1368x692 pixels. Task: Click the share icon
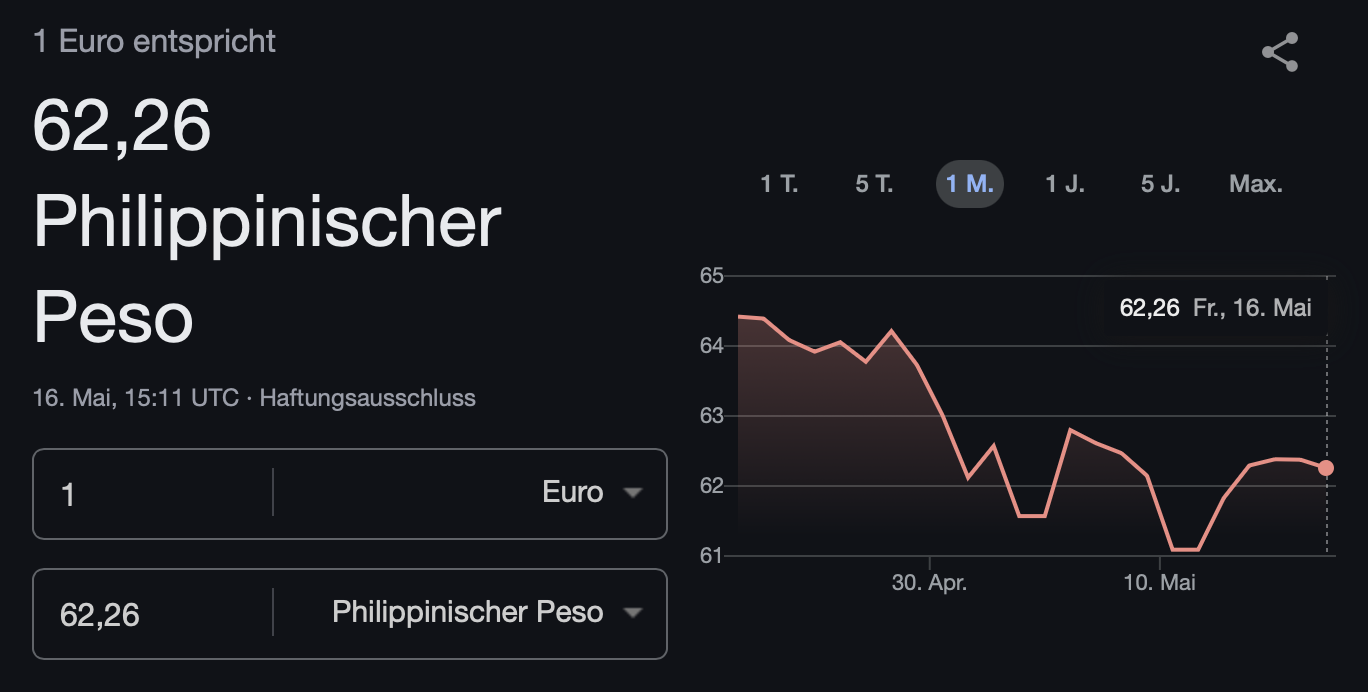[1279, 52]
